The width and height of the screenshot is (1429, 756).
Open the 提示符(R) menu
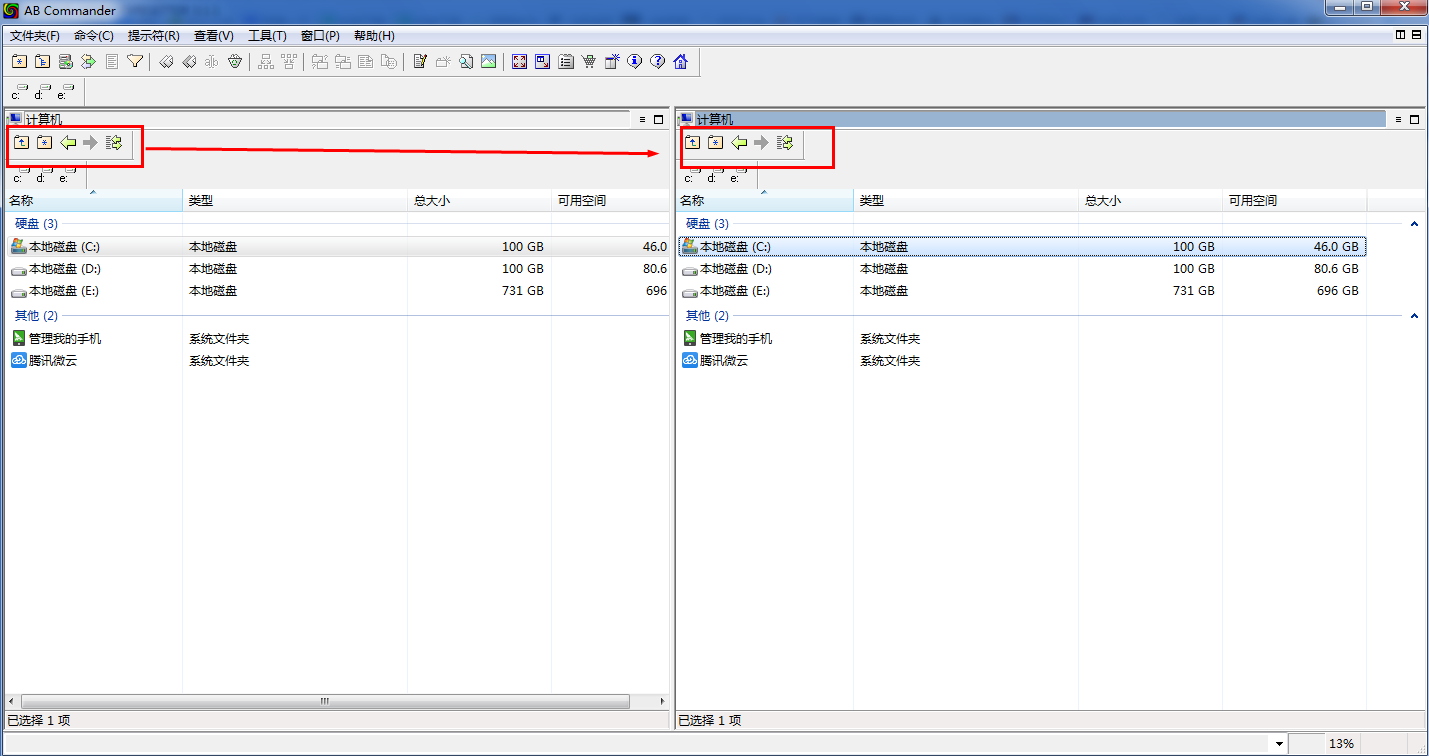pos(154,36)
